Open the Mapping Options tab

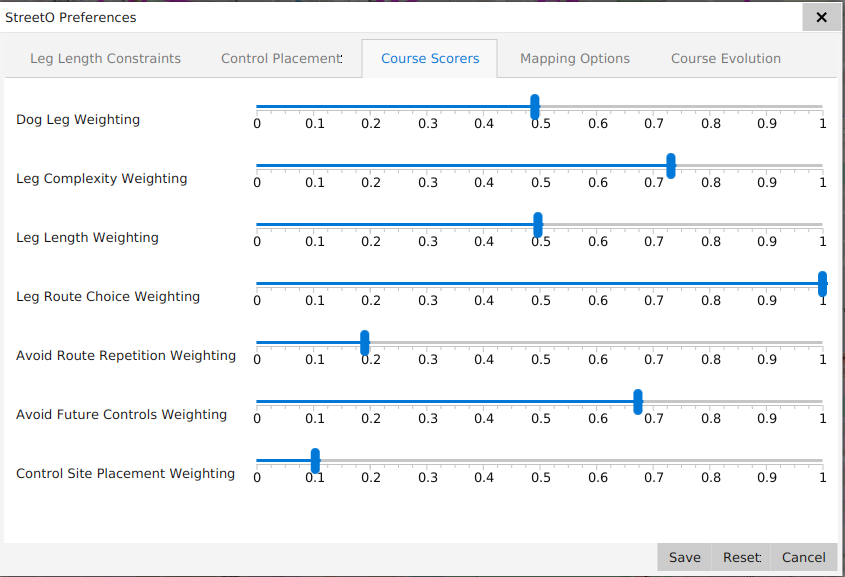pos(574,59)
